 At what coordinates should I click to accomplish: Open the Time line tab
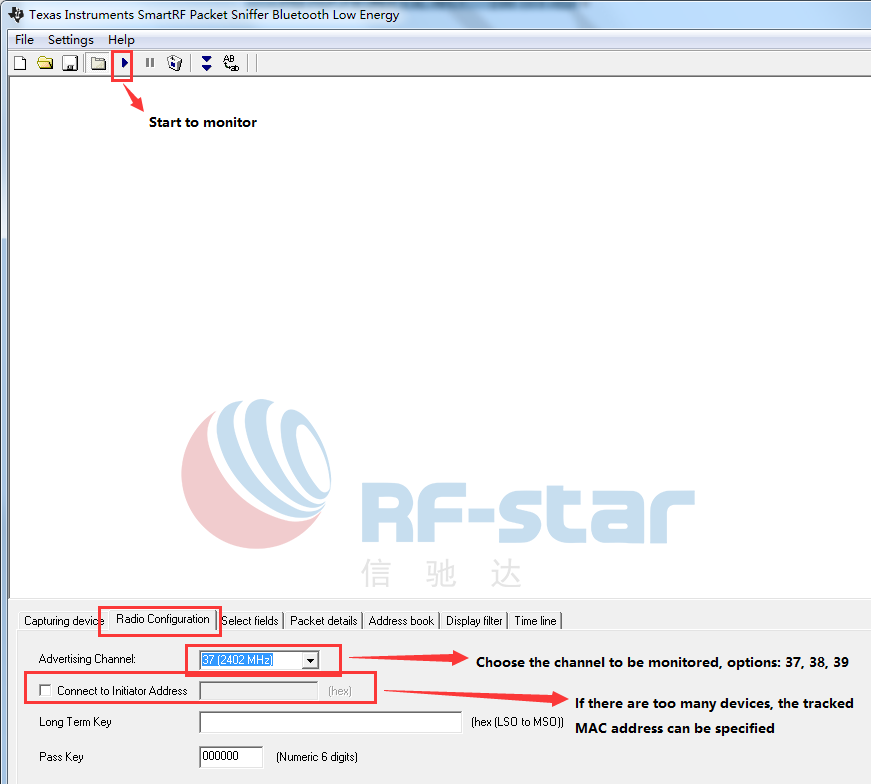coord(535,621)
